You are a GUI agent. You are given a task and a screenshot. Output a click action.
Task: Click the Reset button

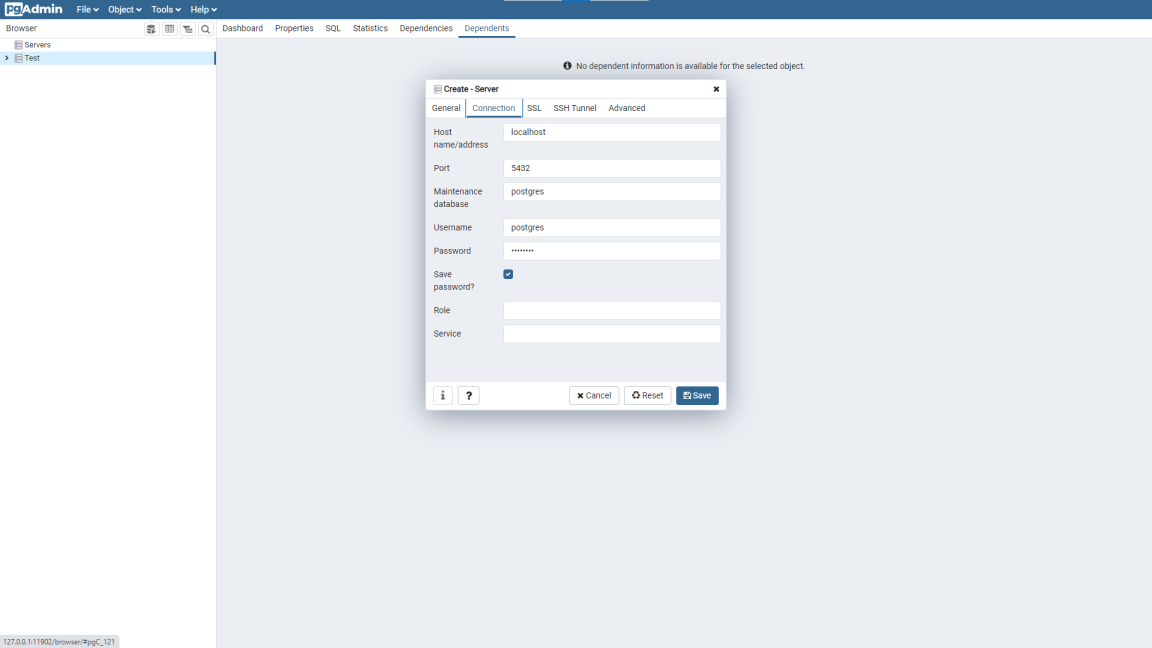click(x=647, y=395)
